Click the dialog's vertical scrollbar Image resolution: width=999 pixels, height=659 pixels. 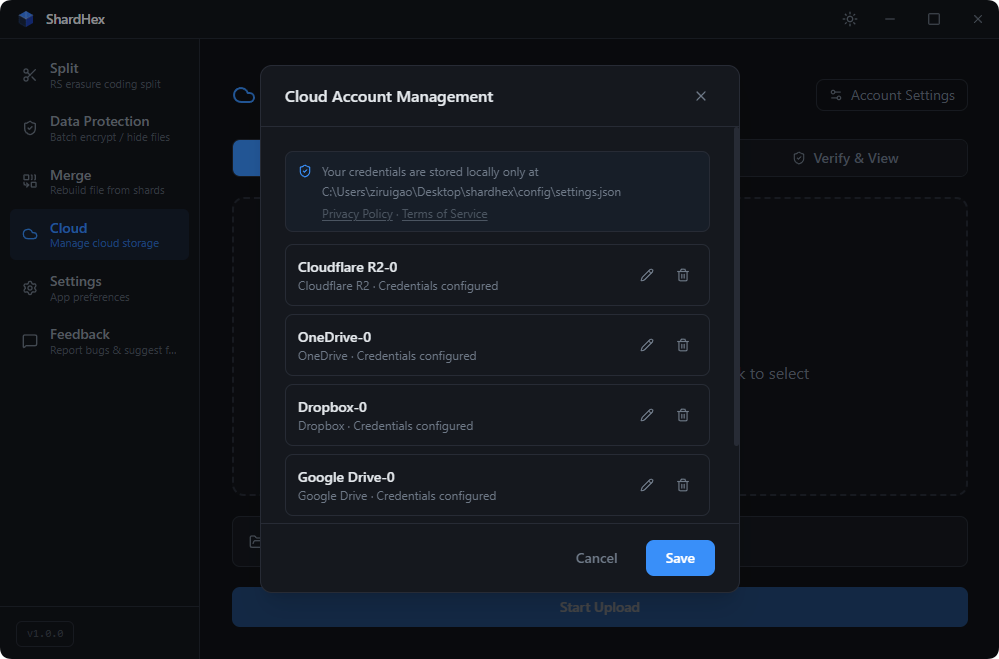click(x=737, y=287)
